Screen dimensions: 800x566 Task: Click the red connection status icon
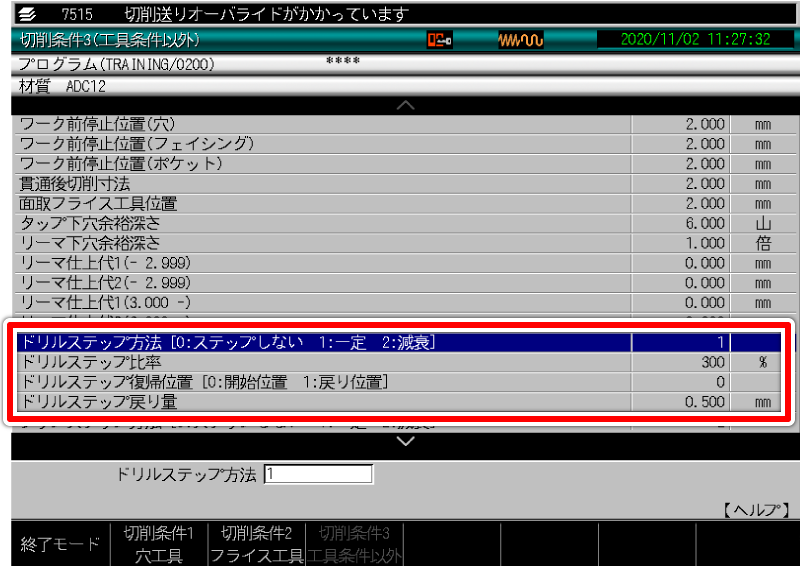(439, 40)
